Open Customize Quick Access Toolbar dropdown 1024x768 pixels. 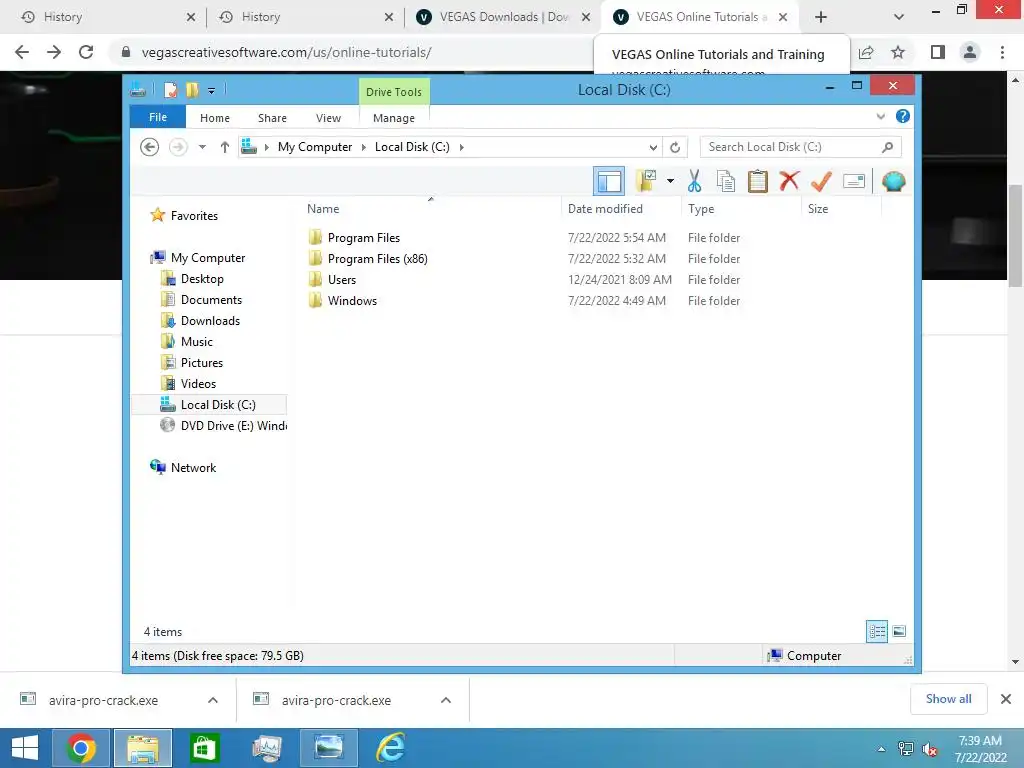coord(212,90)
